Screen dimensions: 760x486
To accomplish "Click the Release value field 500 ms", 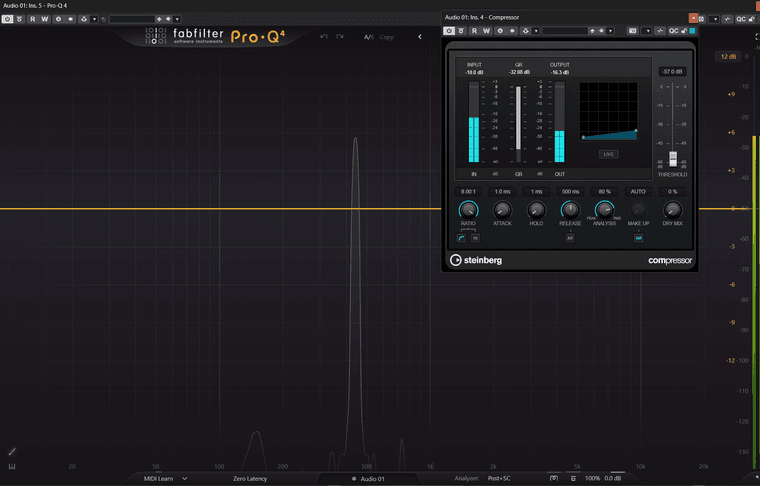I will coord(570,192).
